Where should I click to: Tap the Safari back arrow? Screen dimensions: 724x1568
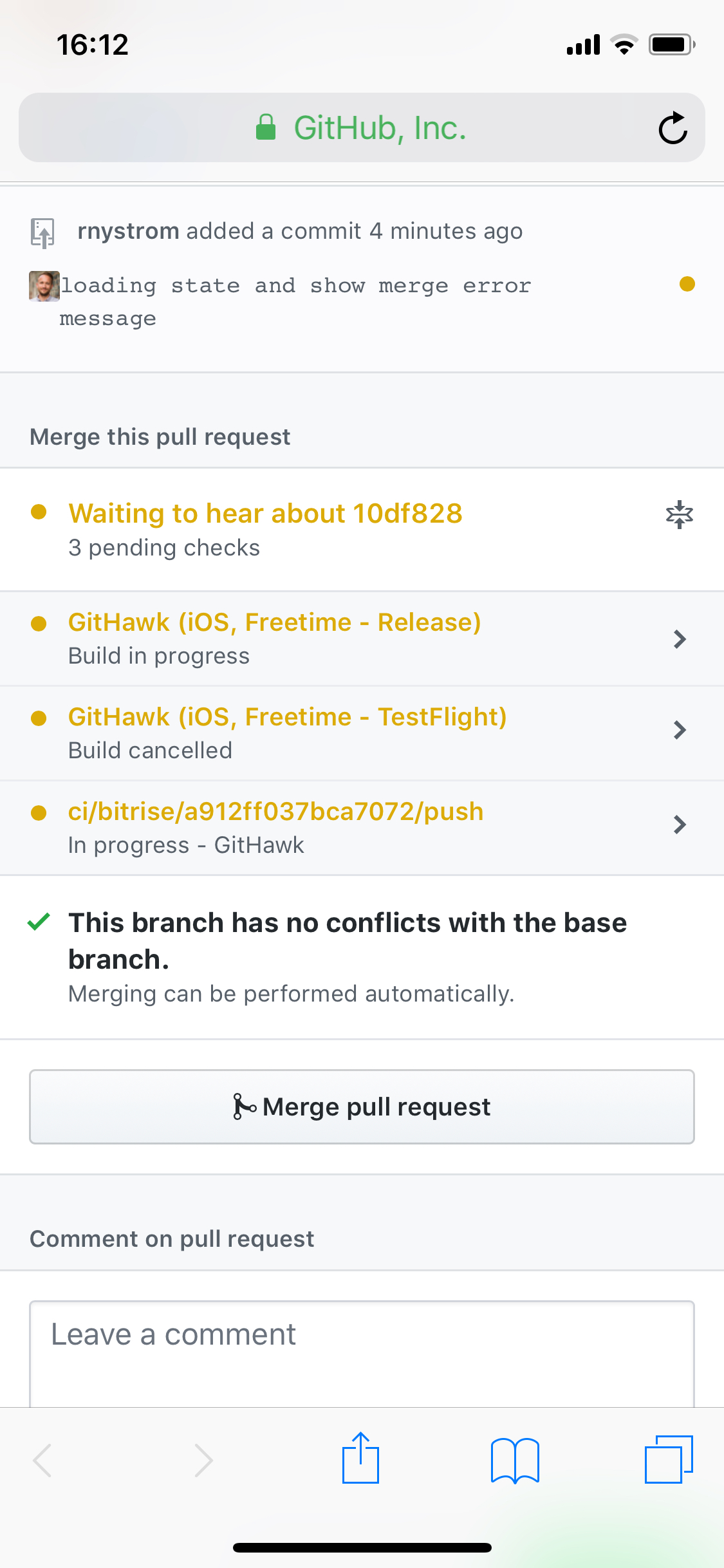pos(42,1460)
